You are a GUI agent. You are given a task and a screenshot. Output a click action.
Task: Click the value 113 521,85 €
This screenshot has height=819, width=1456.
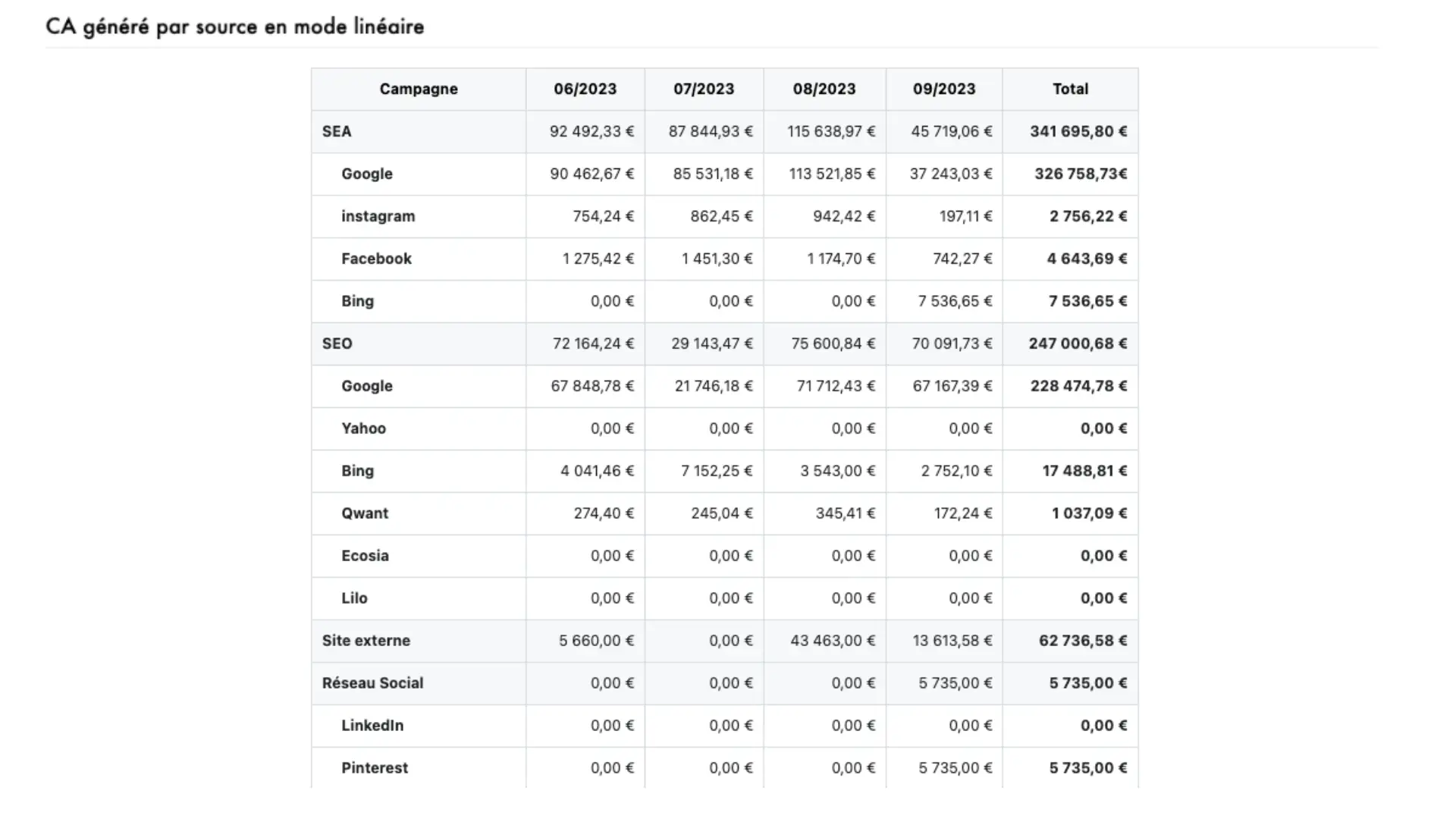(832, 174)
